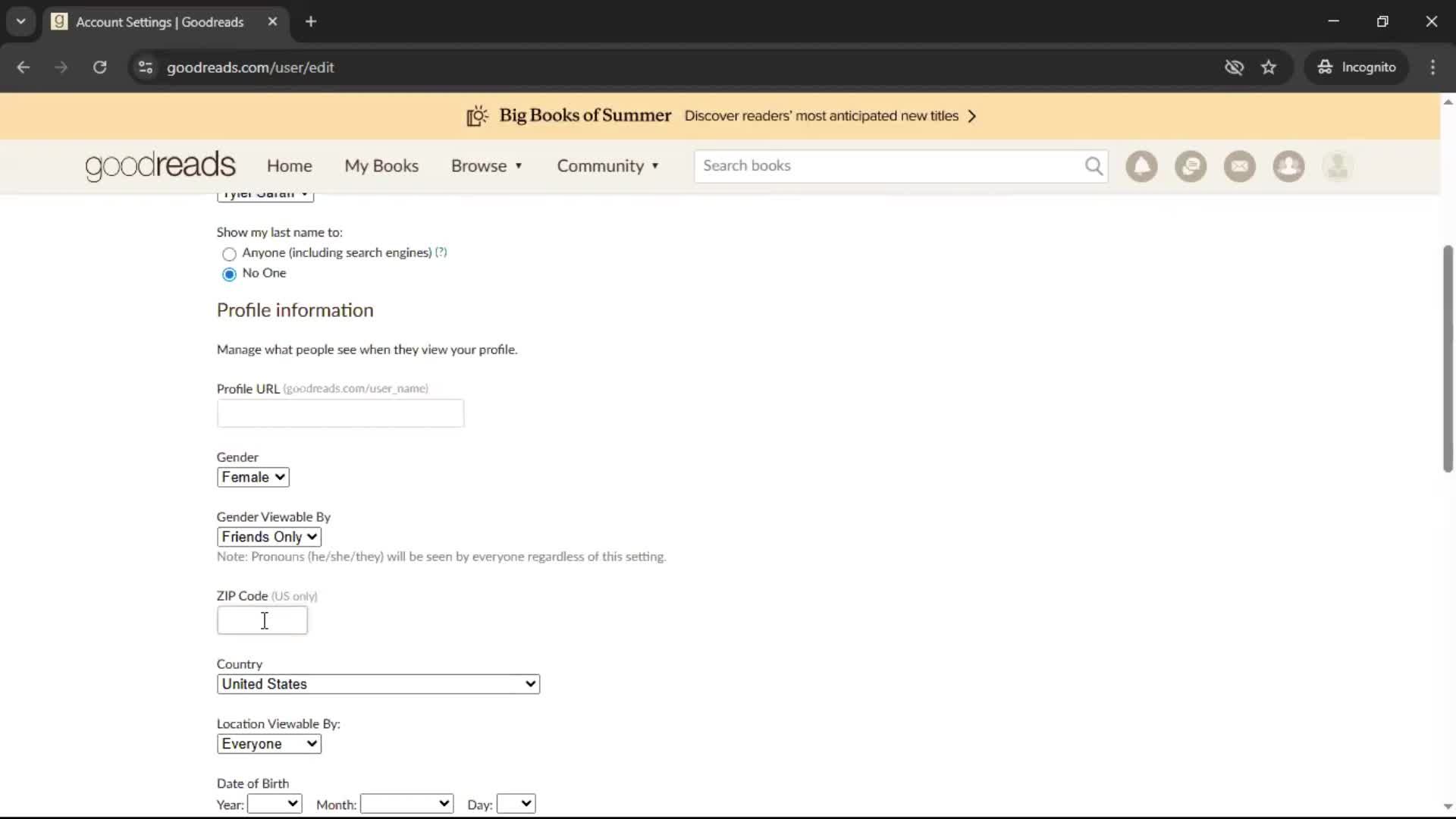The image size is (1456, 819).
Task: Close the Account Settings tab
Action: pyautogui.click(x=272, y=22)
